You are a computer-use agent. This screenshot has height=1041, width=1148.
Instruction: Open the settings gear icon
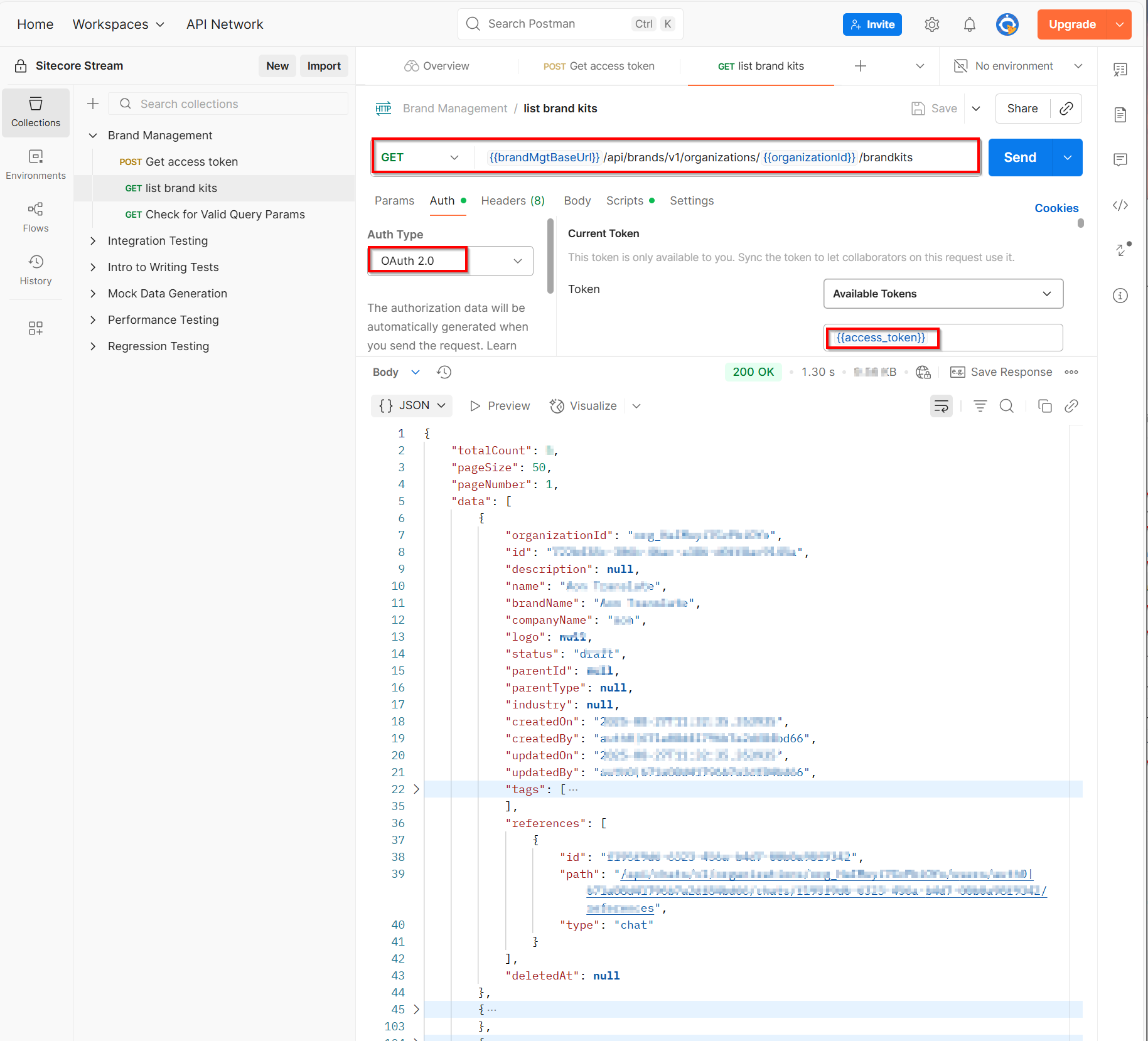(931, 24)
